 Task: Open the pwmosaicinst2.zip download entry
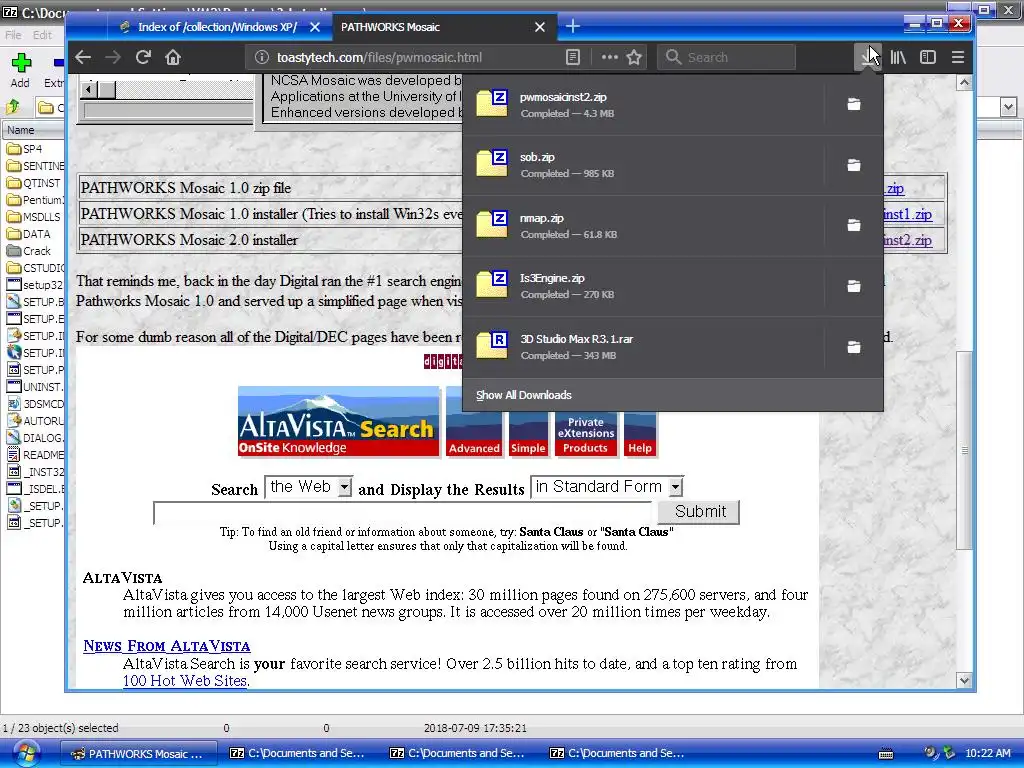pyautogui.click(x=643, y=104)
